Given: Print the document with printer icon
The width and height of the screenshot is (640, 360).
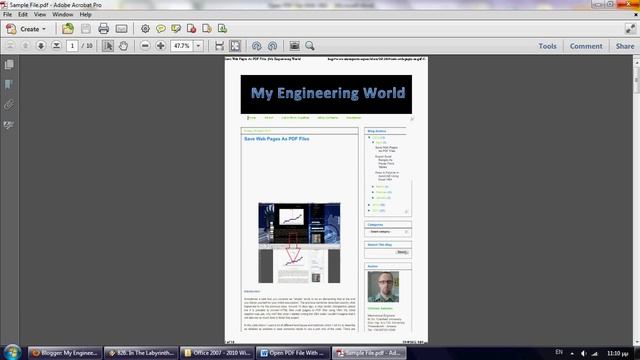Looking at the screenshot, I should (103, 29).
